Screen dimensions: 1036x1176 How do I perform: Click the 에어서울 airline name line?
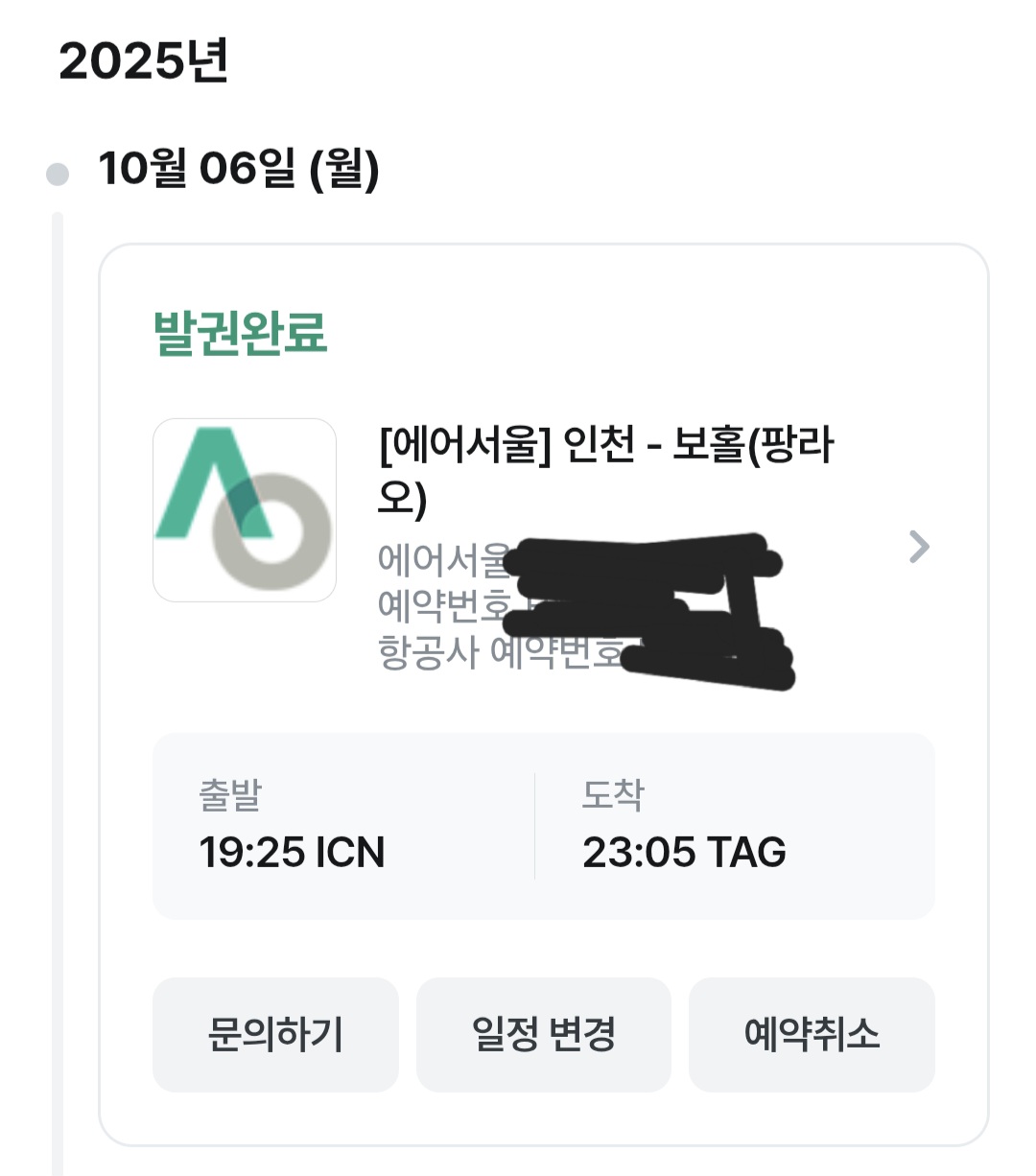[x=441, y=559]
